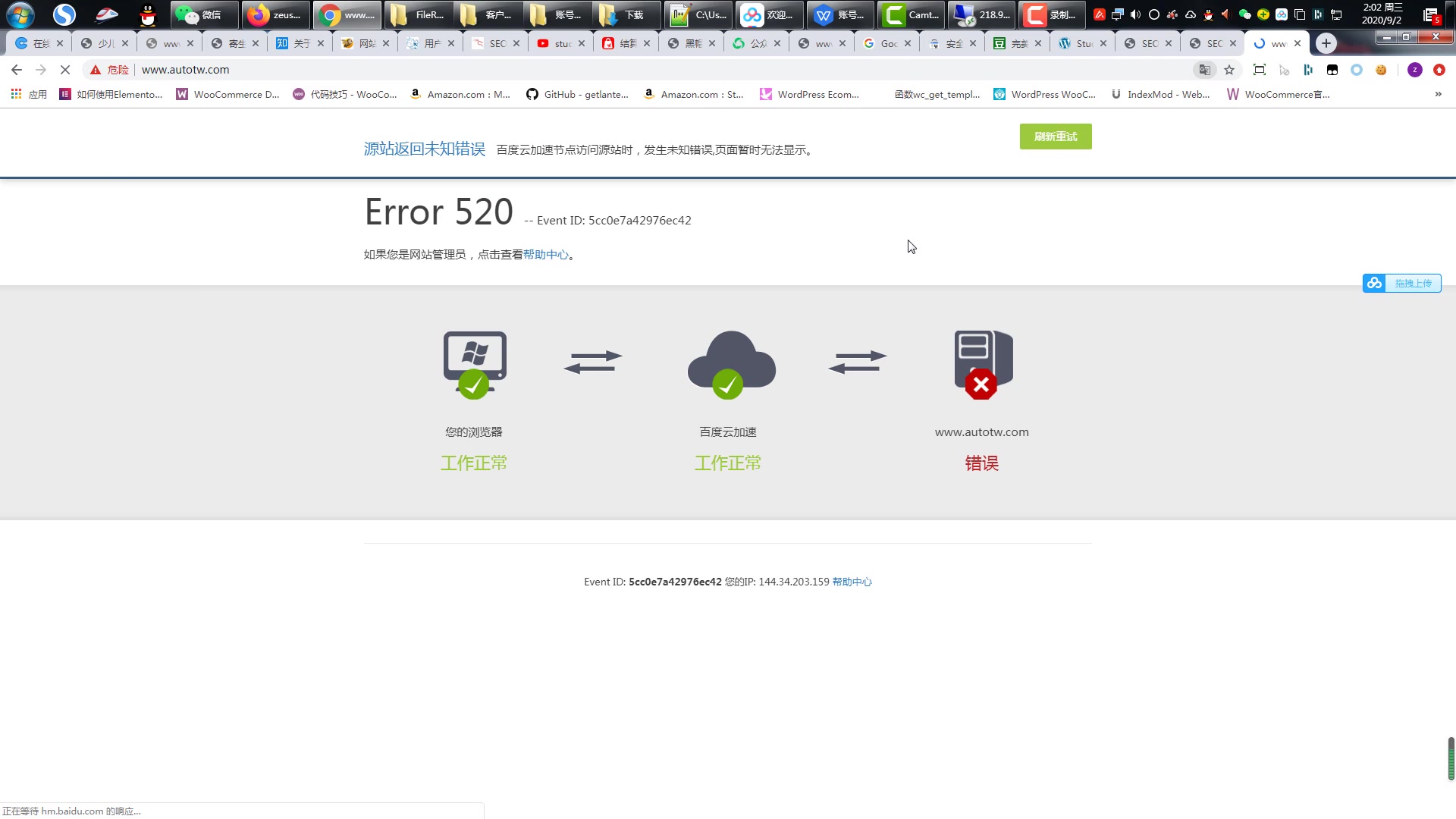Bookmark this page with star icon
This screenshot has width=1456, height=819.
(x=1229, y=70)
